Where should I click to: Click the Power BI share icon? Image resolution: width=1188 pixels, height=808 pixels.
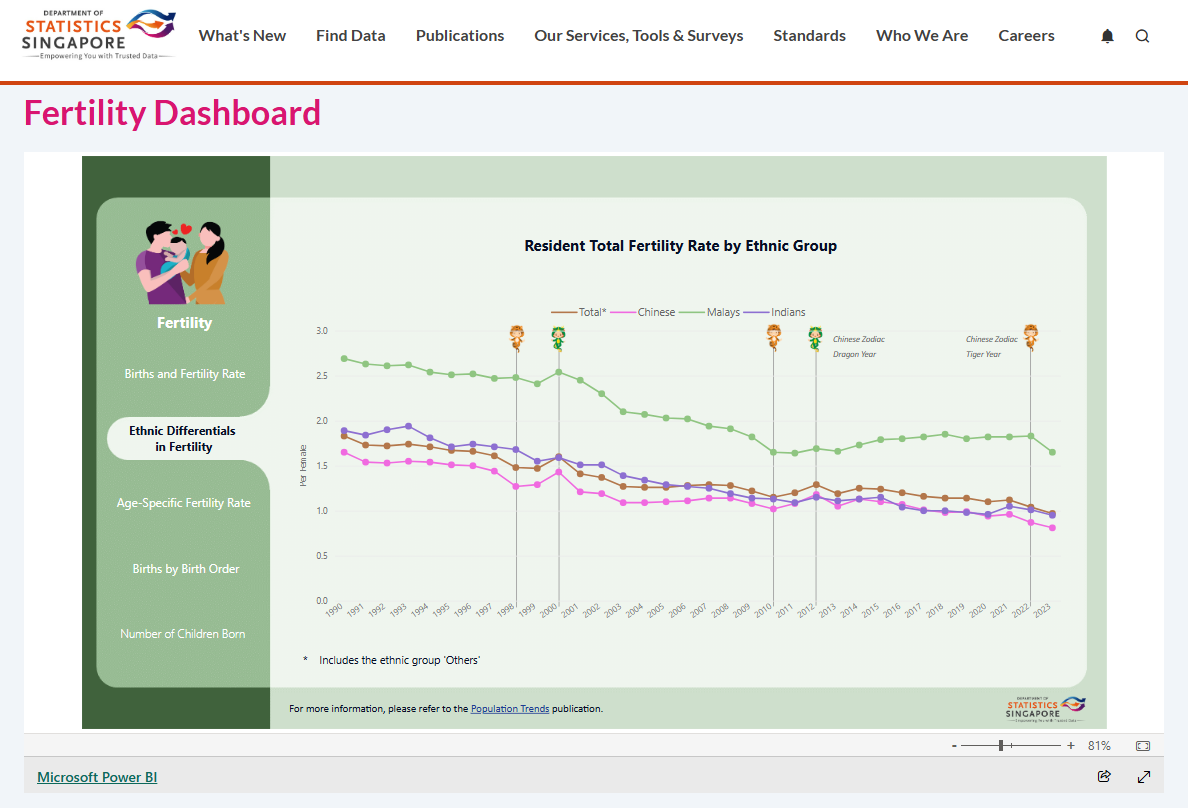coord(1104,776)
